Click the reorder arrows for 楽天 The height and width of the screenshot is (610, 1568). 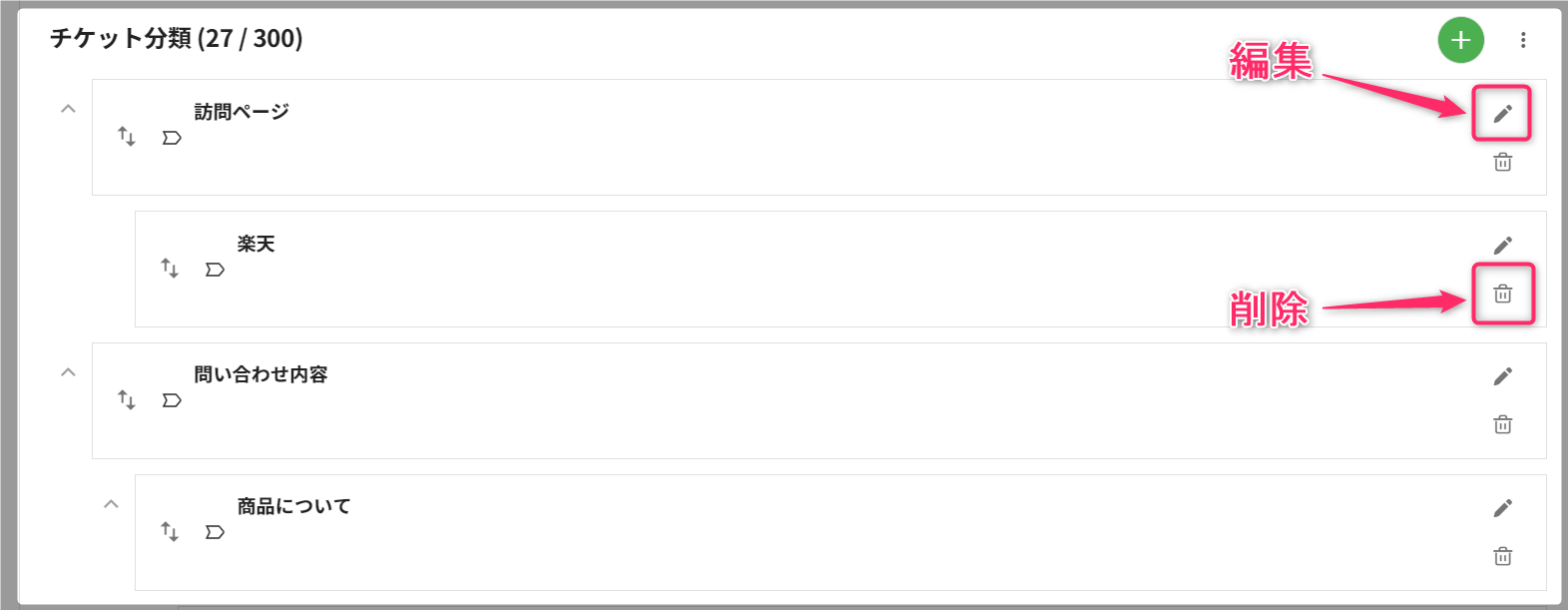(170, 268)
